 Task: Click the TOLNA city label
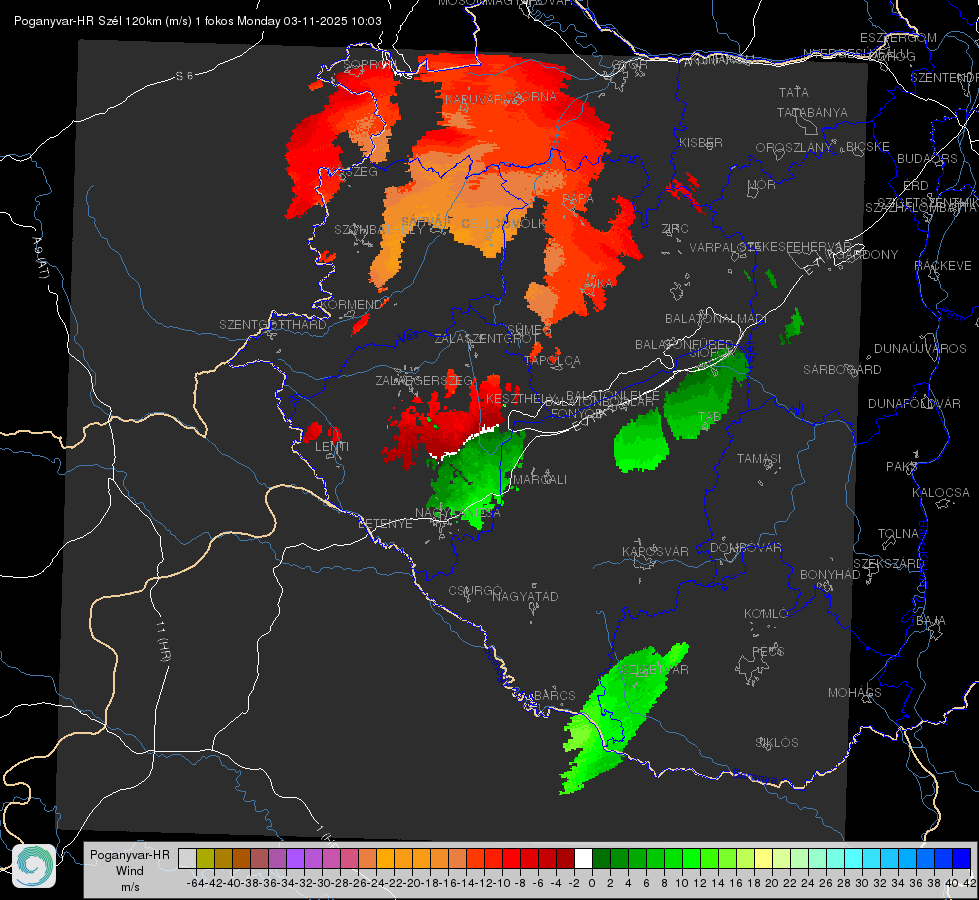pyautogui.click(x=898, y=533)
